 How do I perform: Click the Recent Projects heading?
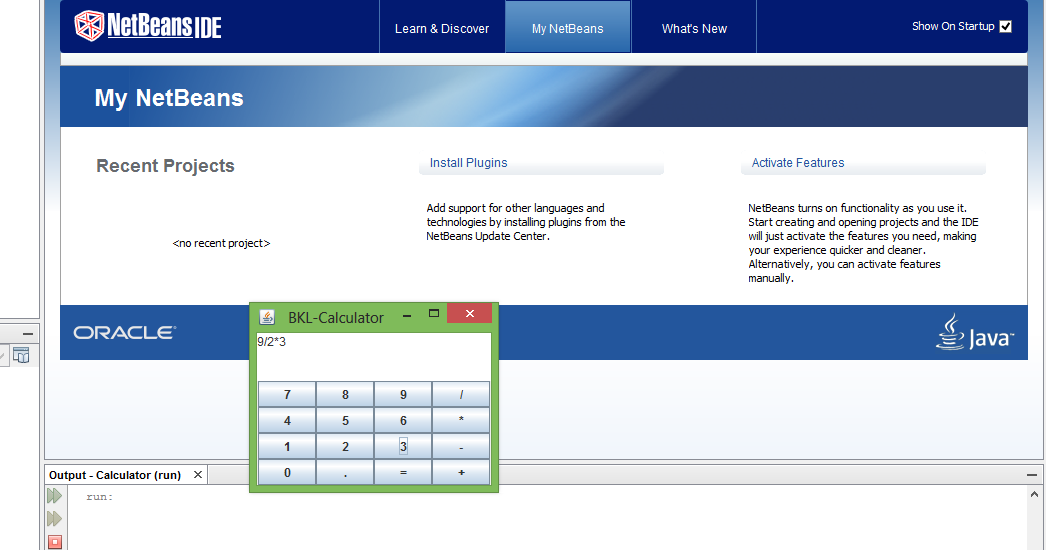pyautogui.click(x=165, y=166)
